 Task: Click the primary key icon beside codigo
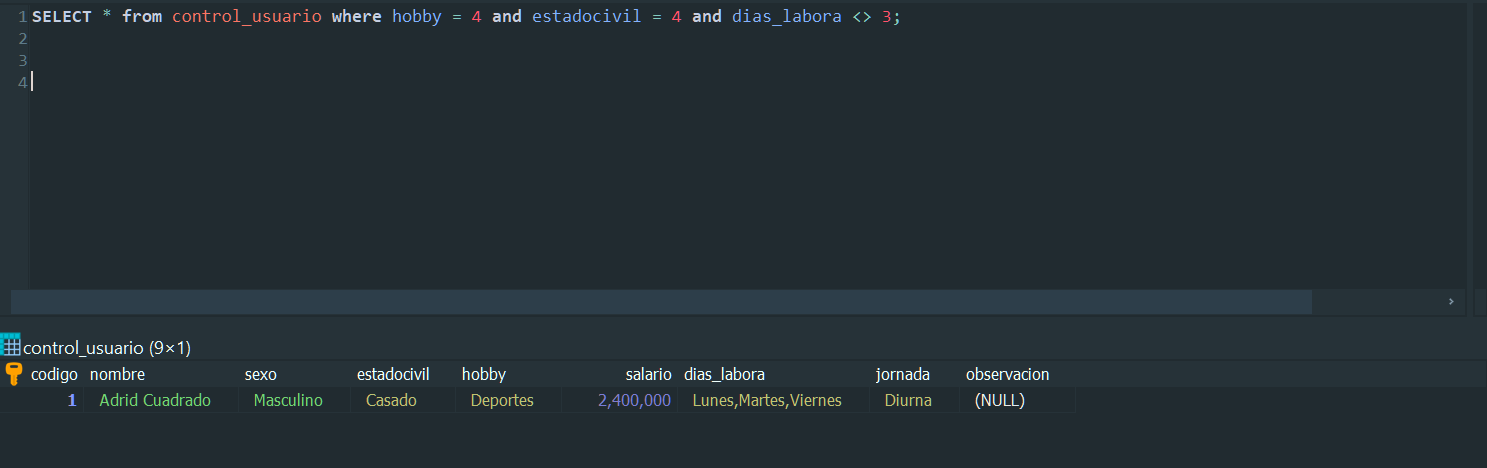13,375
